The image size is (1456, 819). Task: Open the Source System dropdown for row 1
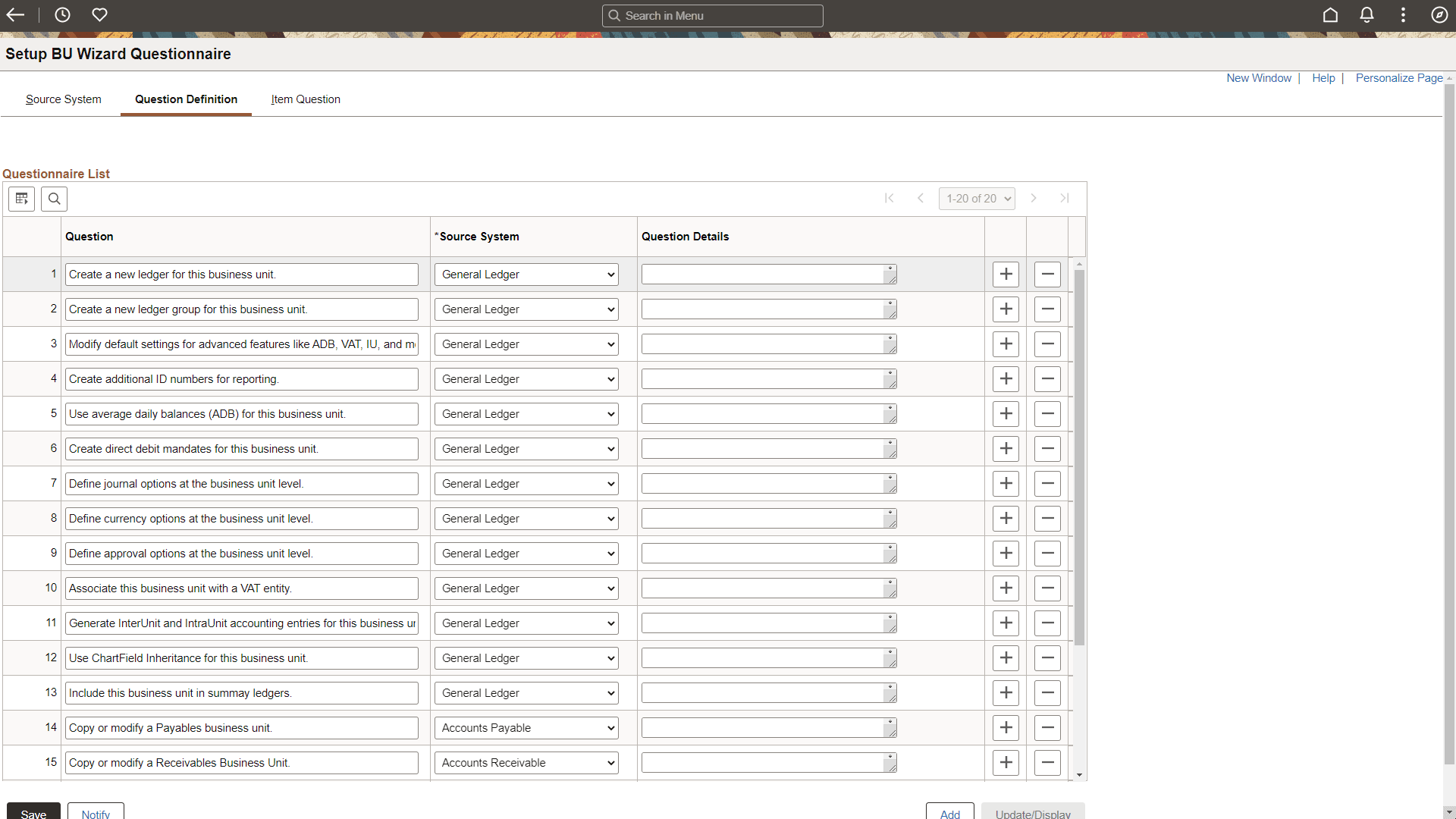point(526,275)
